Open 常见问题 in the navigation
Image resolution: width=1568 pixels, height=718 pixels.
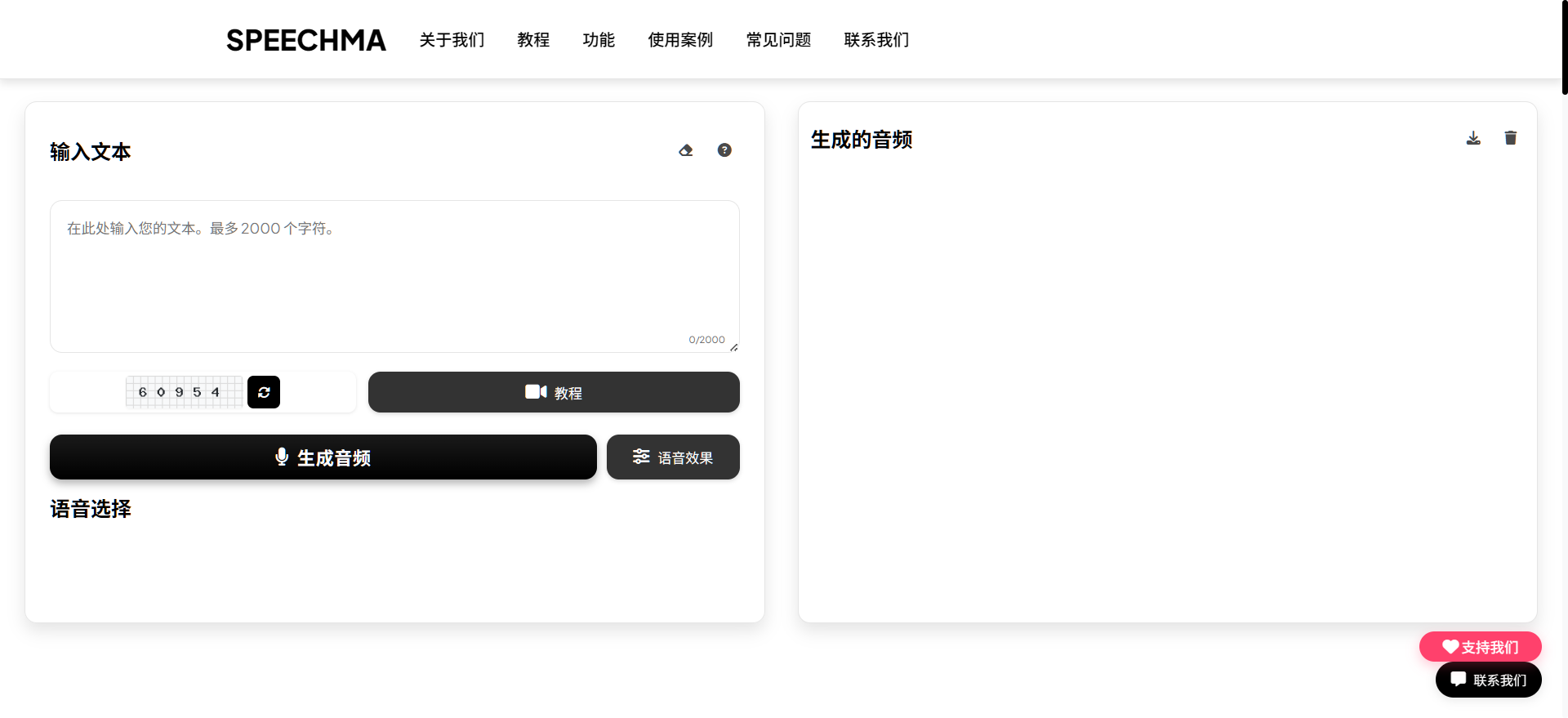(x=778, y=40)
